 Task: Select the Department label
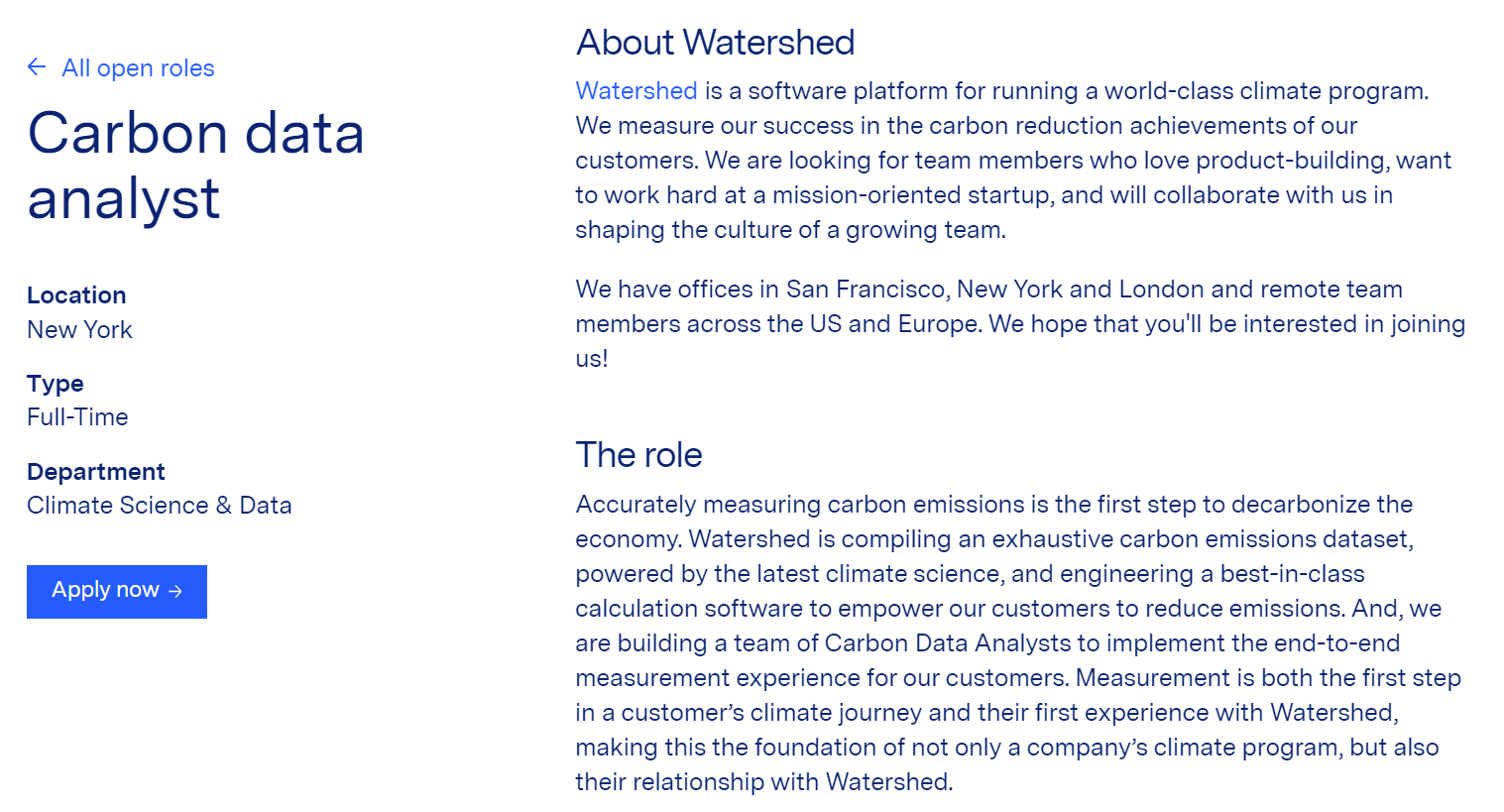point(95,471)
